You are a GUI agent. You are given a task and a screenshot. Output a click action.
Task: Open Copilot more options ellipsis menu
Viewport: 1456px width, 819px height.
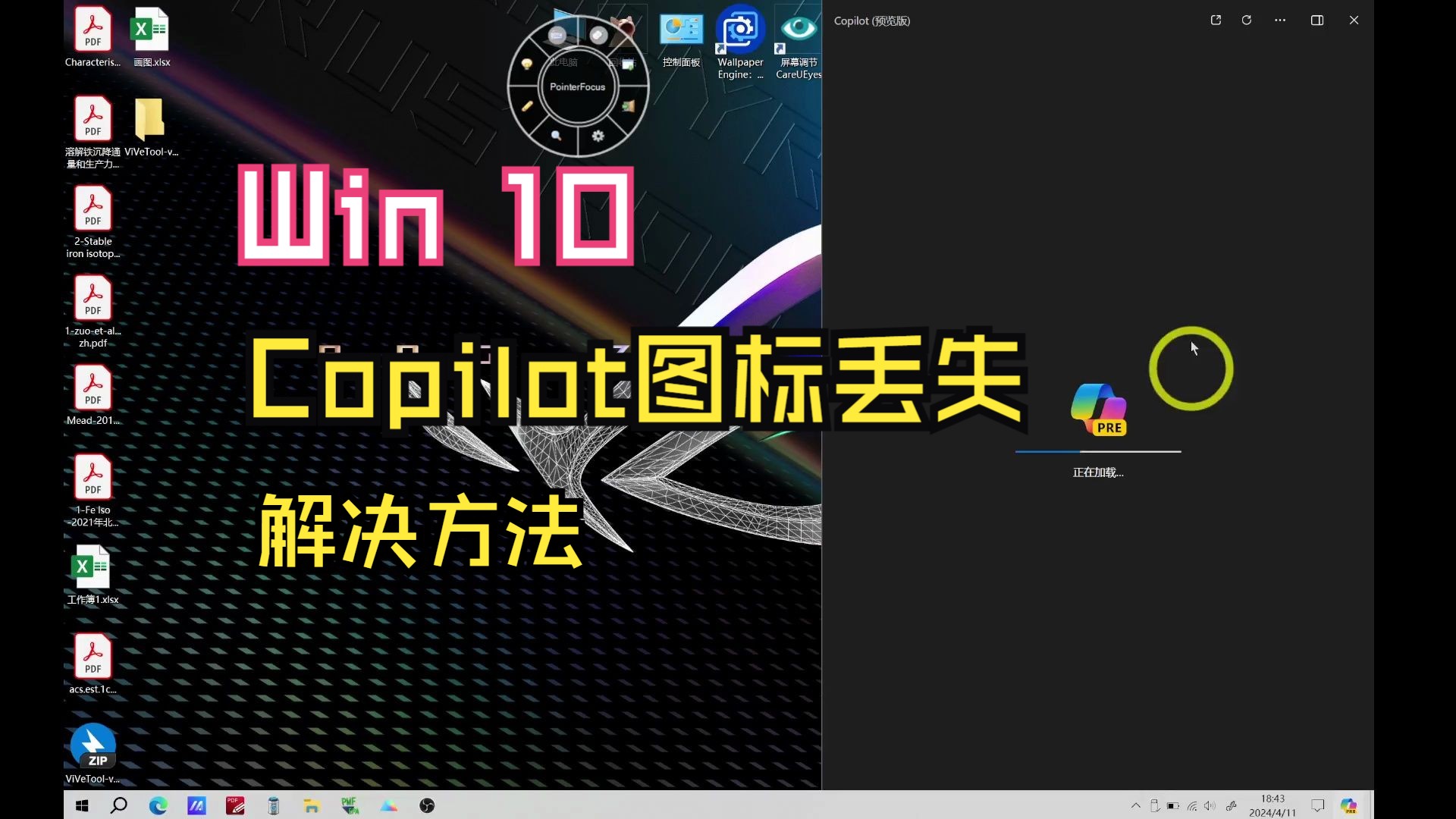pos(1280,20)
